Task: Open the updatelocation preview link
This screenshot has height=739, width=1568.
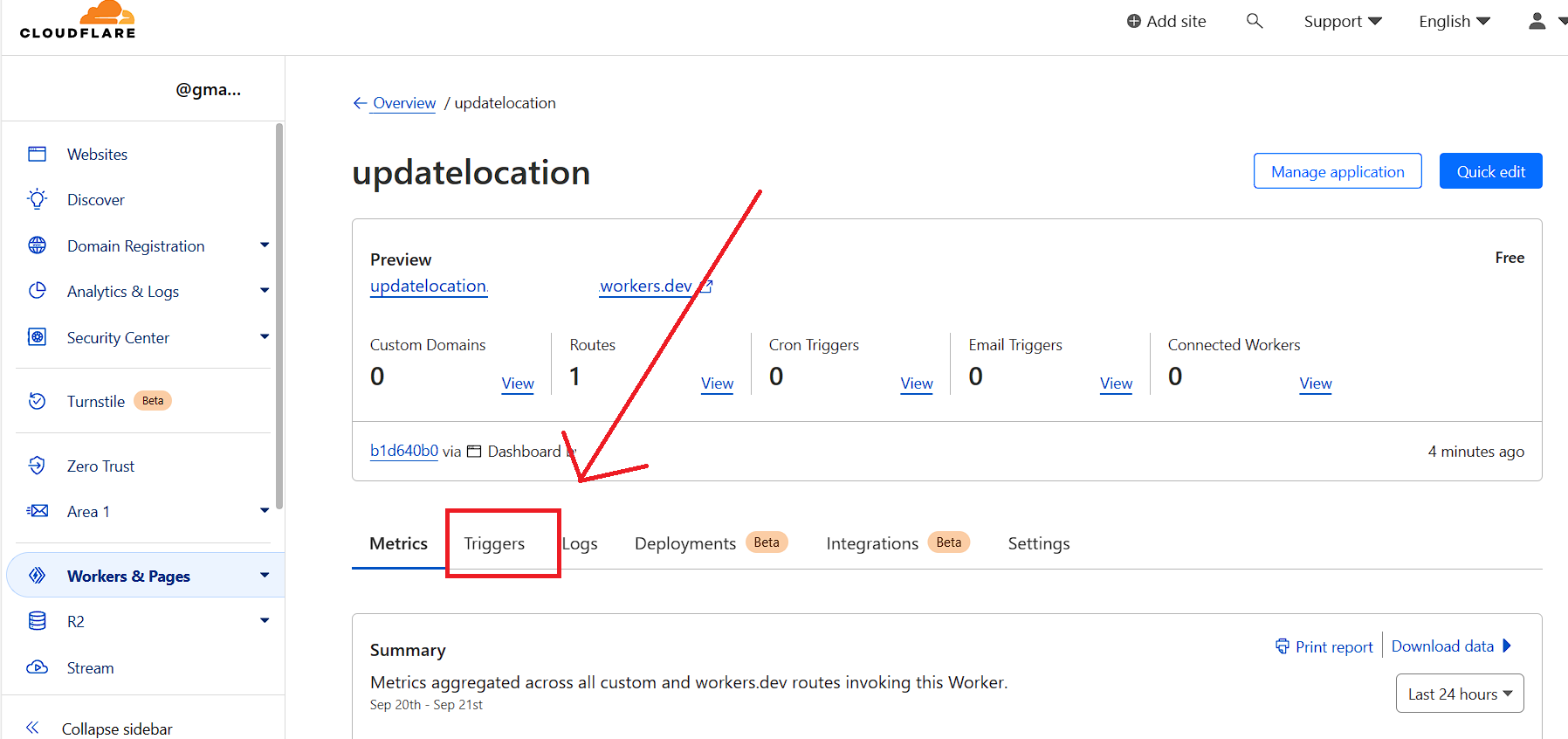Action: (429, 287)
